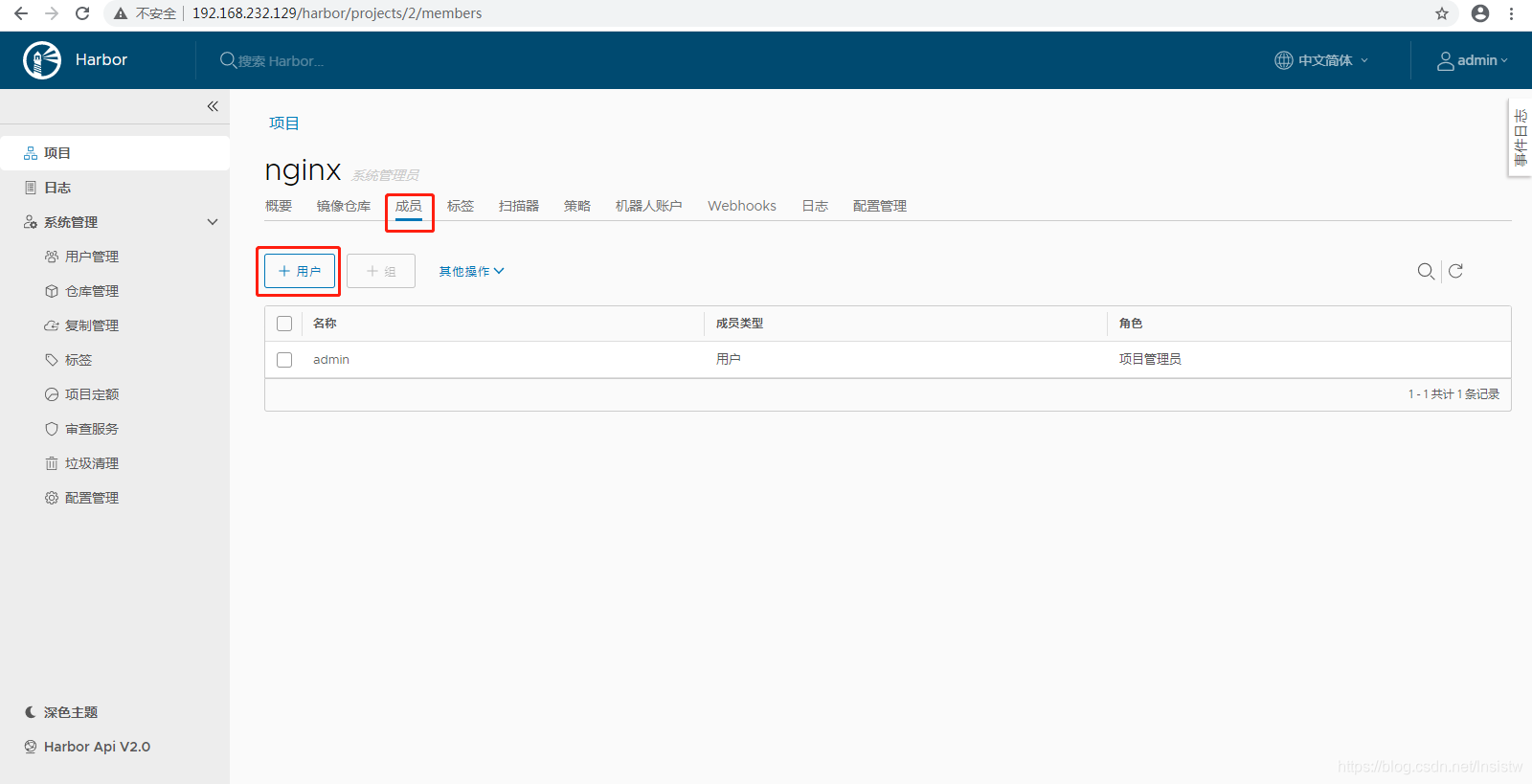Click admin member name cell
The width and height of the screenshot is (1532, 784).
pyautogui.click(x=331, y=360)
